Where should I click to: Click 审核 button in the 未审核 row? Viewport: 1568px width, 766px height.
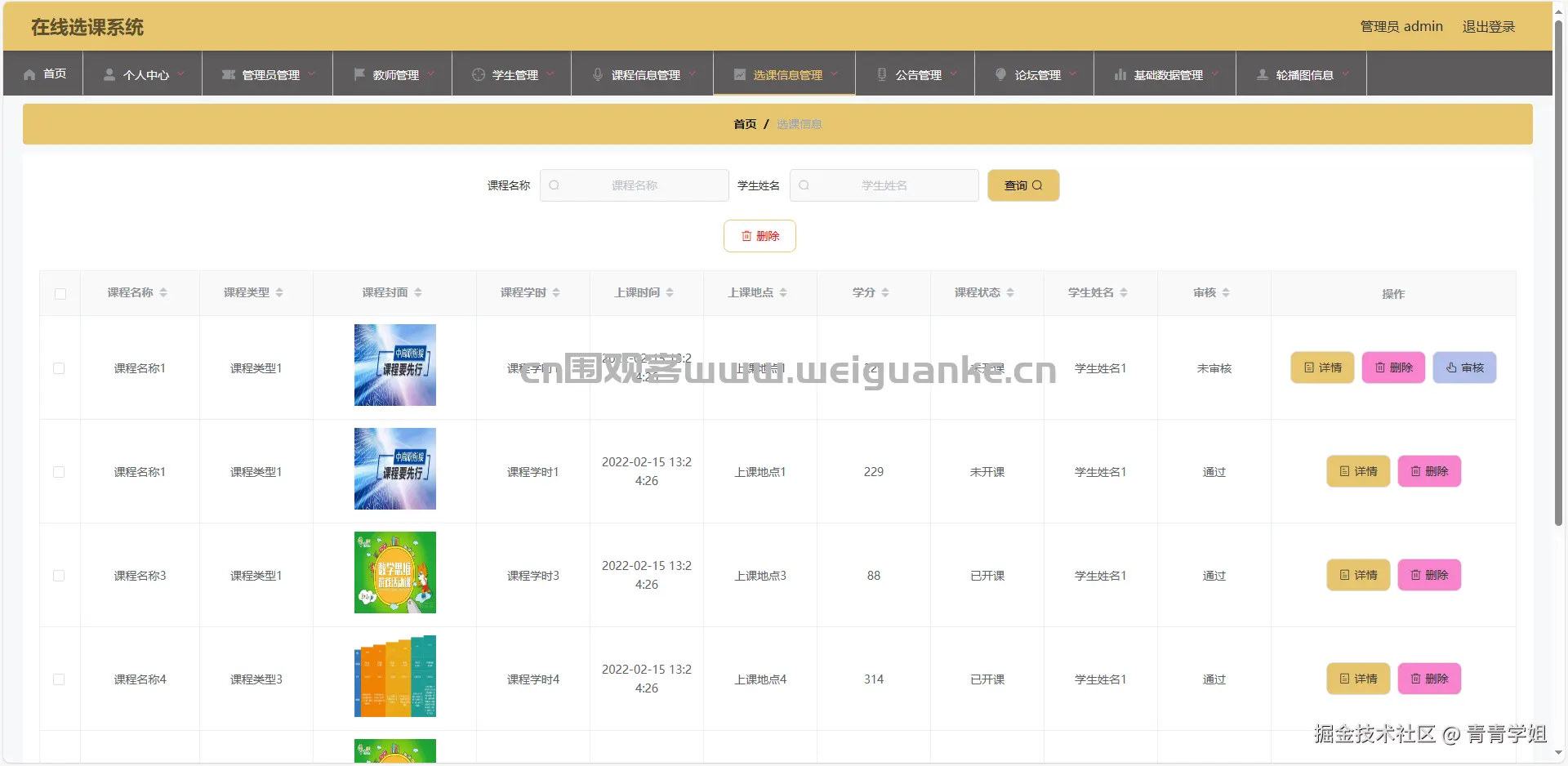click(x=1464, y=367)
